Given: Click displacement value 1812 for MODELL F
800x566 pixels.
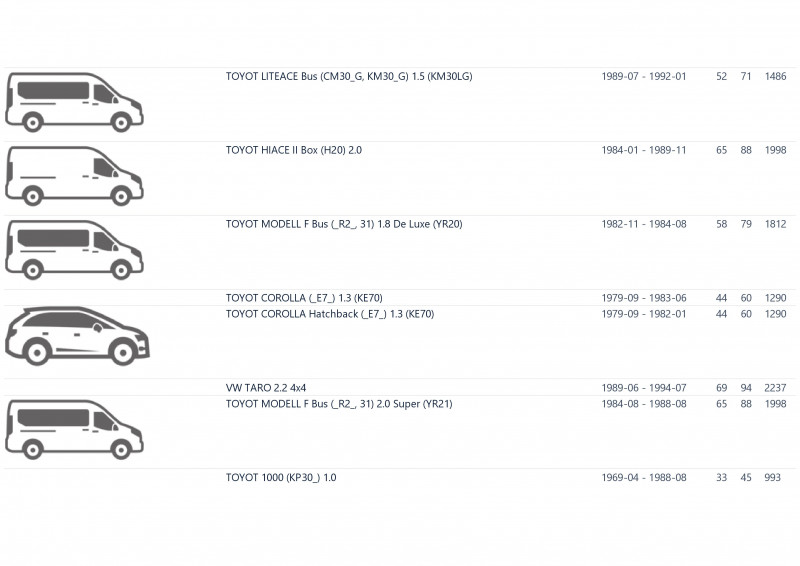Looking at the screenshot, I should tap(776, 224).
